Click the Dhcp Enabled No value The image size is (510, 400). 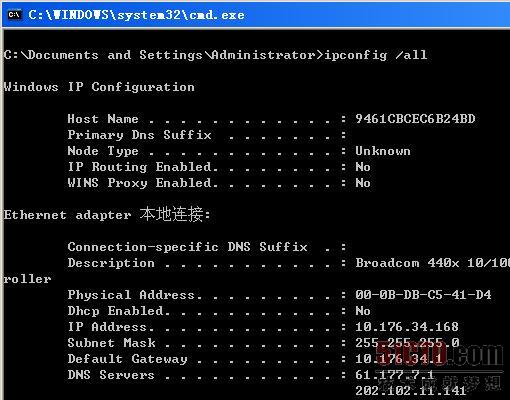point(363,311)
